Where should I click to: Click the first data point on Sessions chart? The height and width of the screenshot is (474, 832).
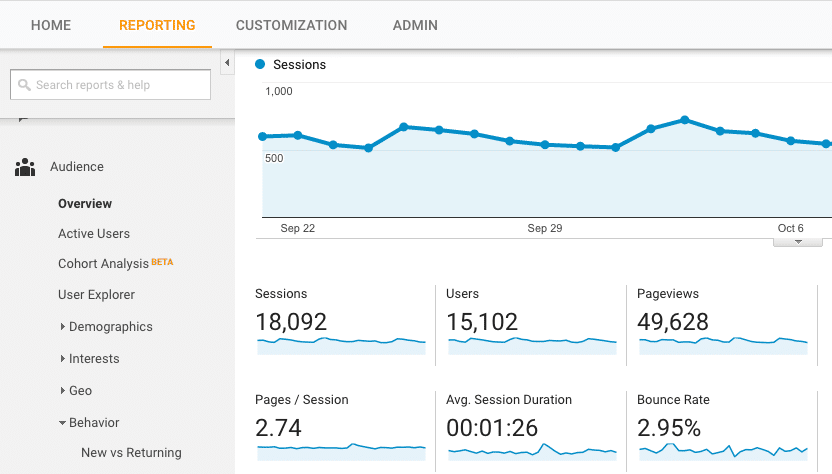pos(262,136)
